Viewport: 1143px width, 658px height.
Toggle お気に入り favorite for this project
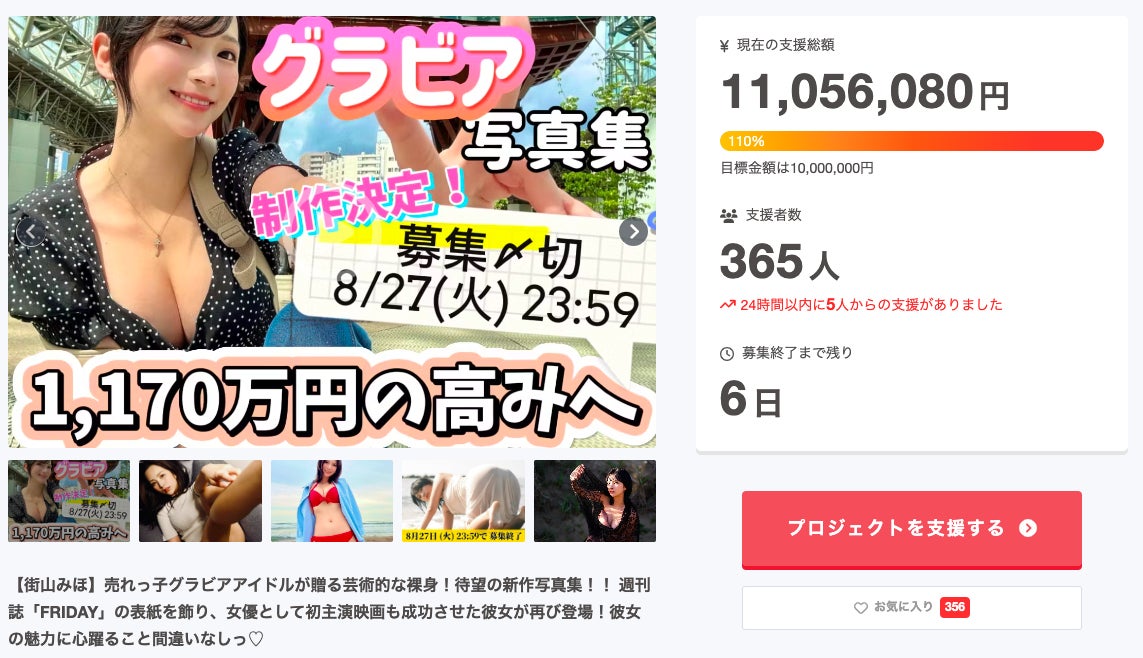coord(912,608)
